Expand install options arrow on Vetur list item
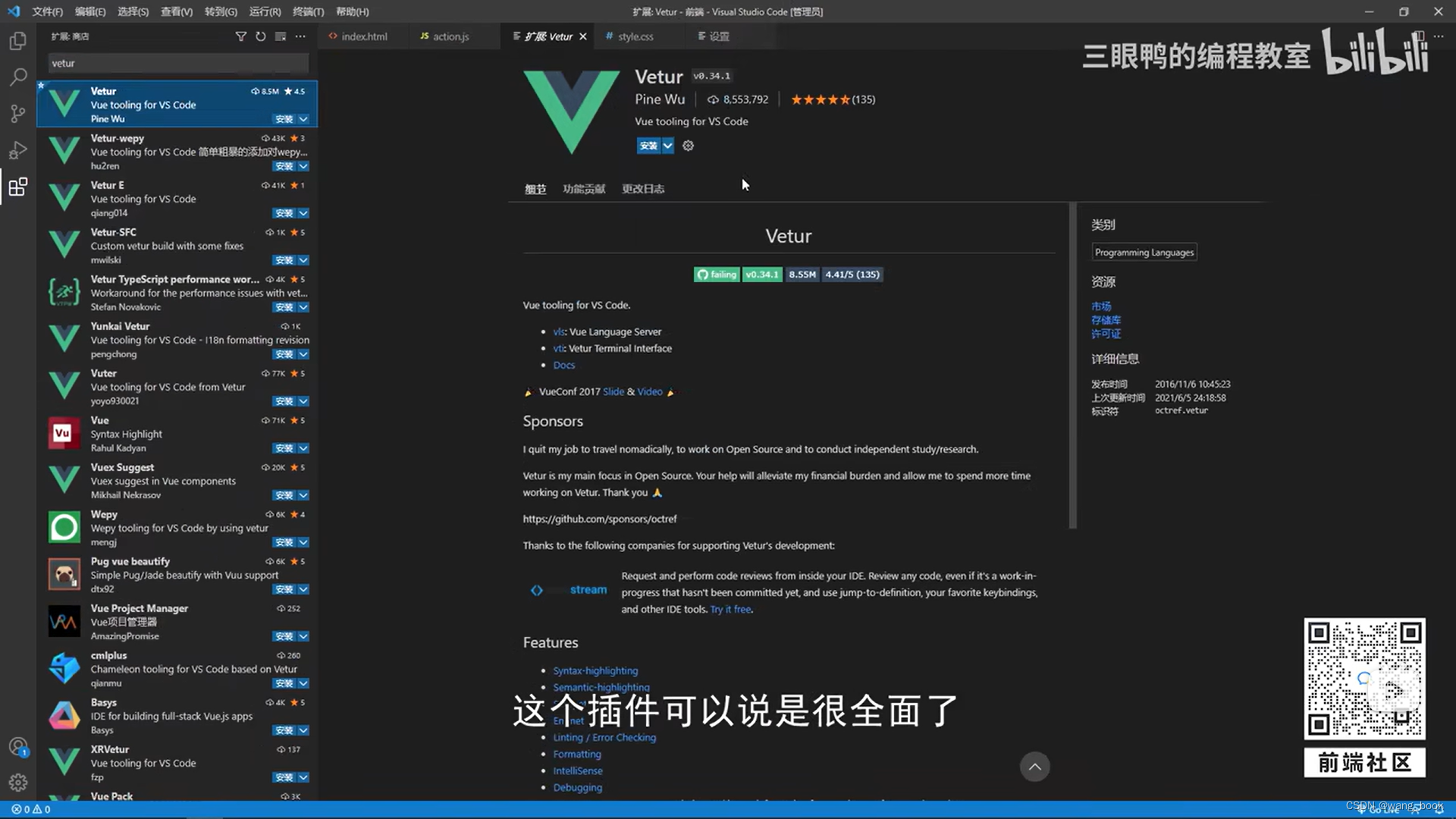 pyautogui.click(x=303, y=119)
